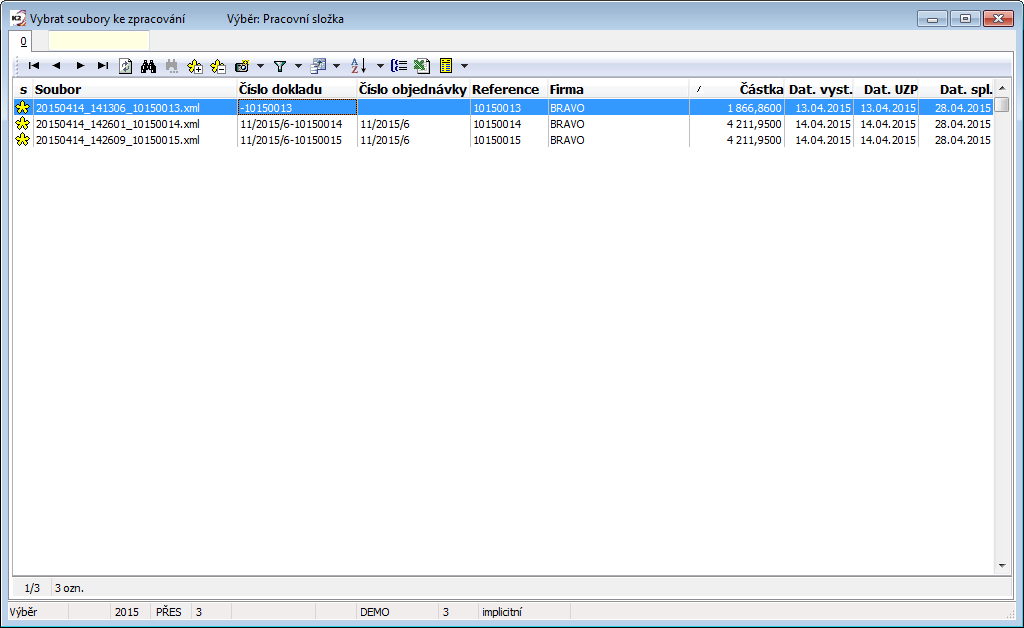Image resolution: width=1024 pixels, height=628 pixels.
Task: Click the yellow table sheet icon
Action: point(446,66)
